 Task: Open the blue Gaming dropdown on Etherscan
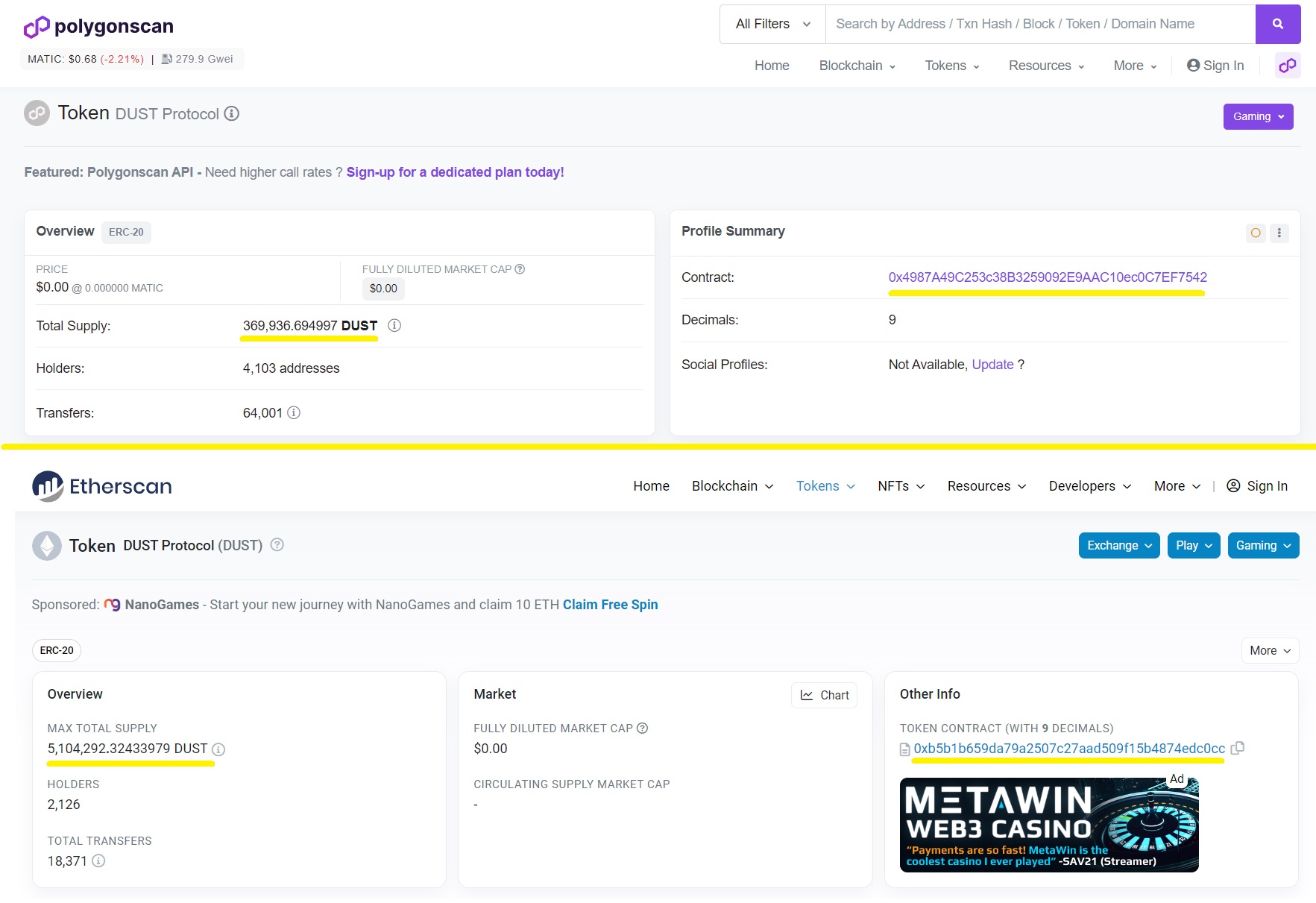pyautogui.click(x=1263, y=545)
